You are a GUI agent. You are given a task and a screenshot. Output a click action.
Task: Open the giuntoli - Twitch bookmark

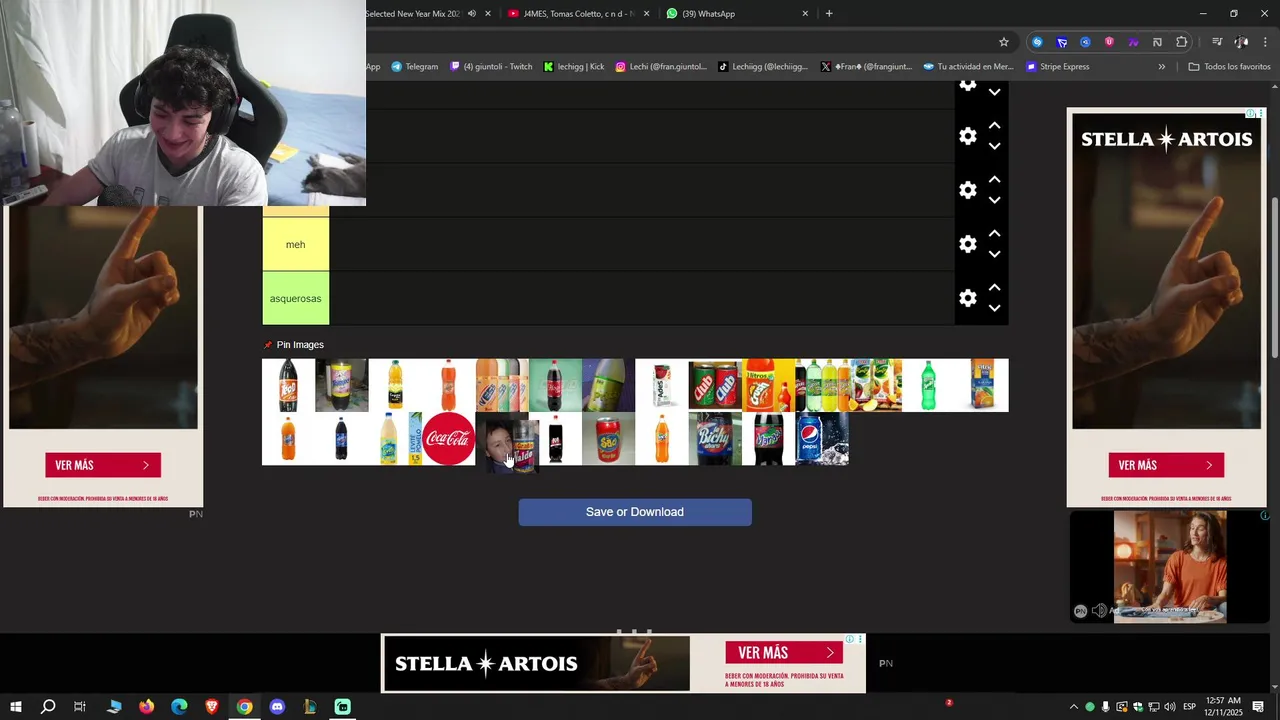491,67
